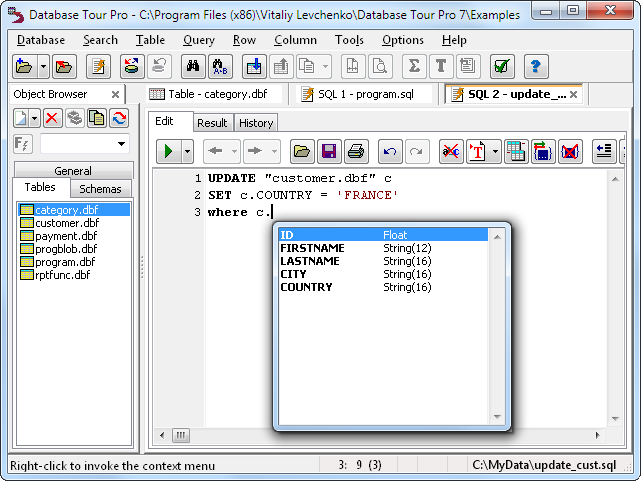Open the Search menu
This screenshot has width=641, height=481.
[x=100, y=40]
